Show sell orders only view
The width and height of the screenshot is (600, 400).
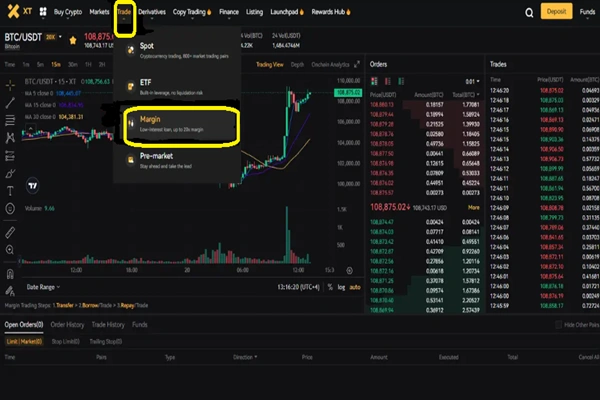coord(388,81)
